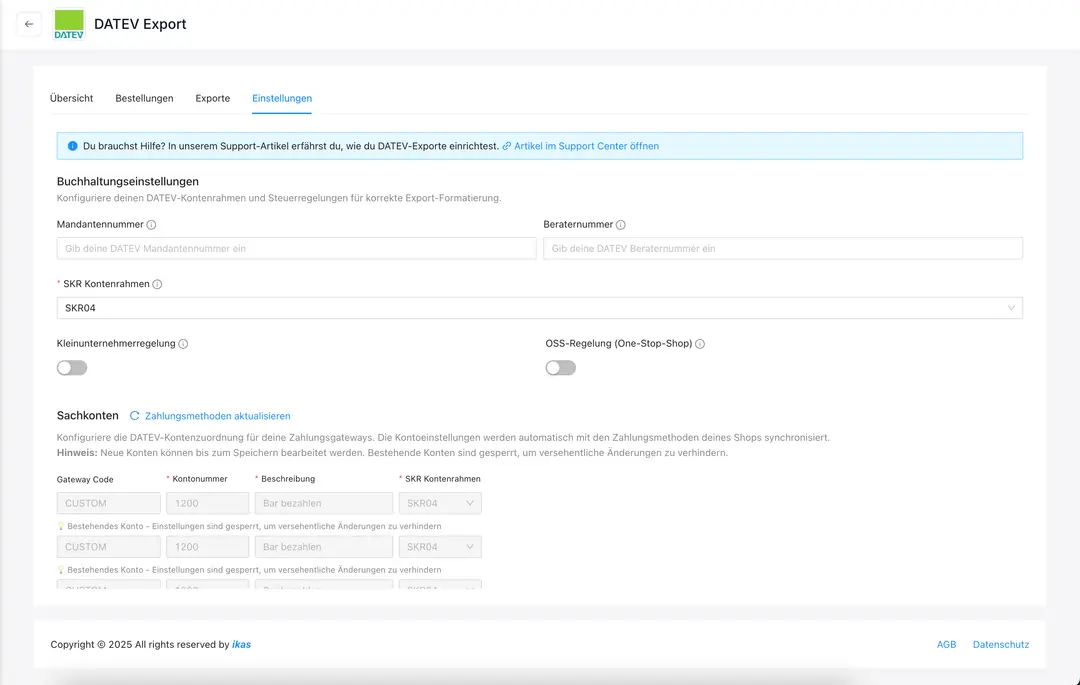Click the refresh icon beside Sachkonten
Screen dimensions: 1080x685
pos(135,416)
